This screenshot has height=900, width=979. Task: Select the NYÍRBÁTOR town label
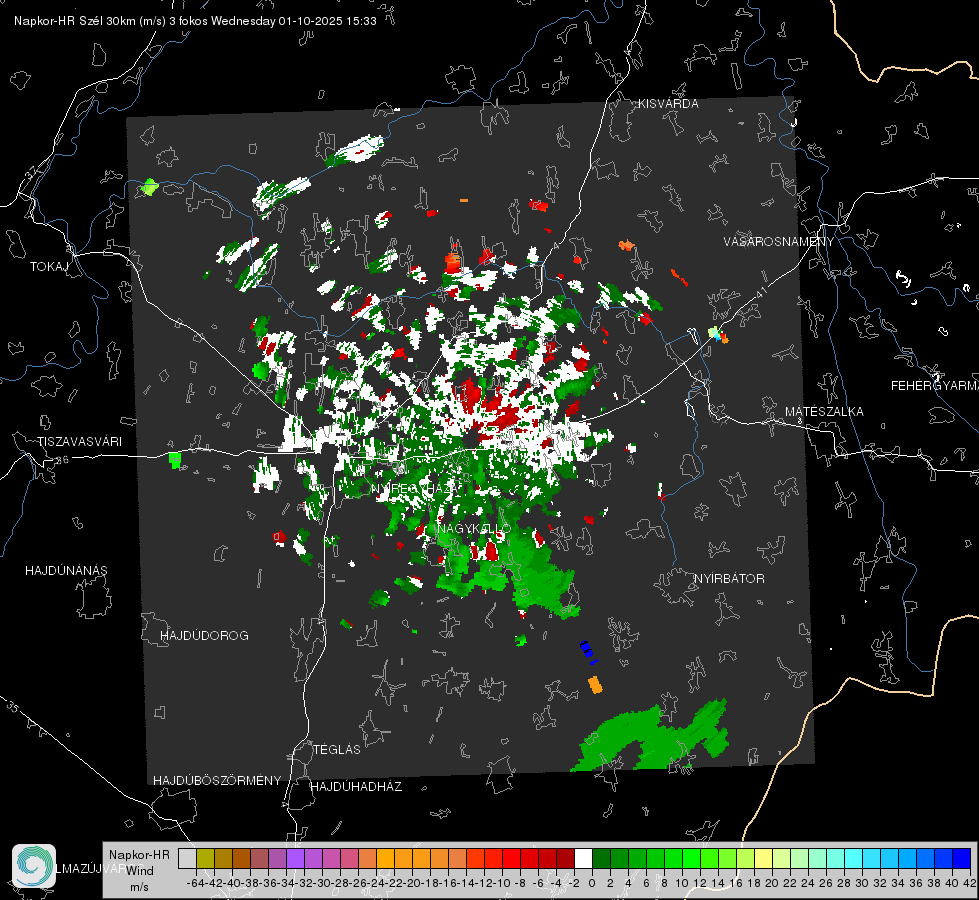[729, 579]
